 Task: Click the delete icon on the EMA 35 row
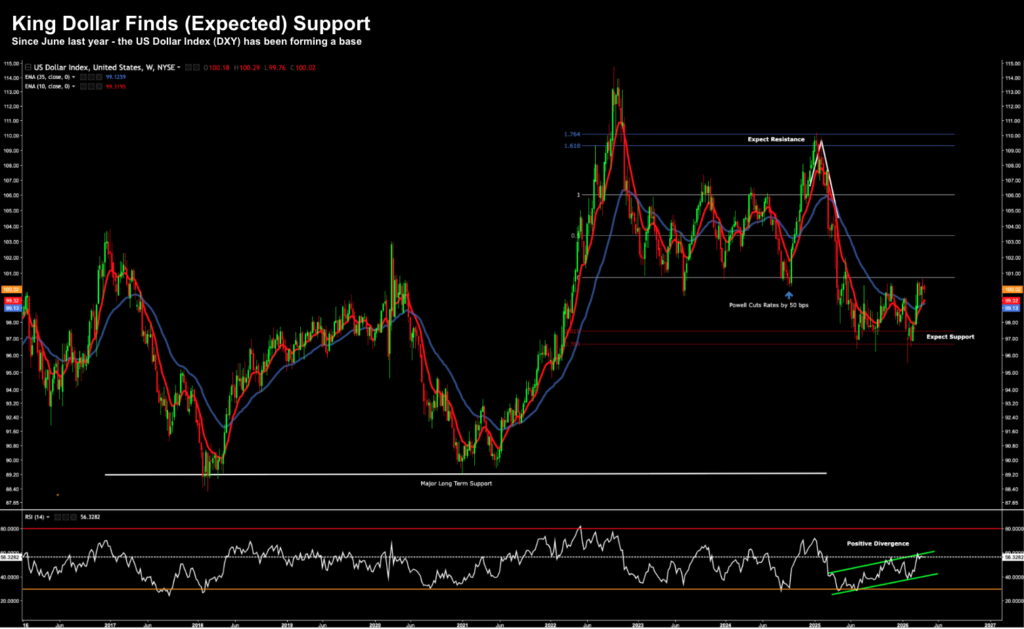99,76
